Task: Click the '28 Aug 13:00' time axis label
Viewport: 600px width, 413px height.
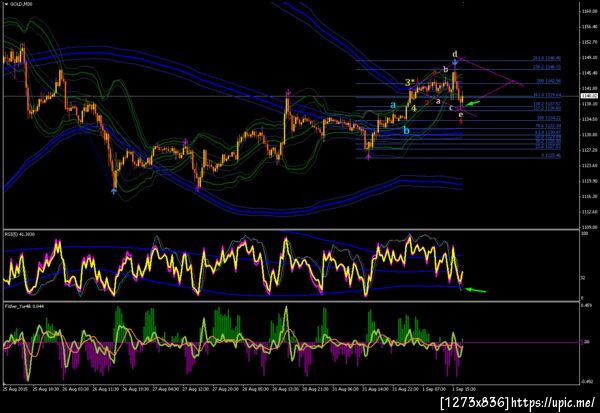Action: pyautogui.click(x=286, y=389)
